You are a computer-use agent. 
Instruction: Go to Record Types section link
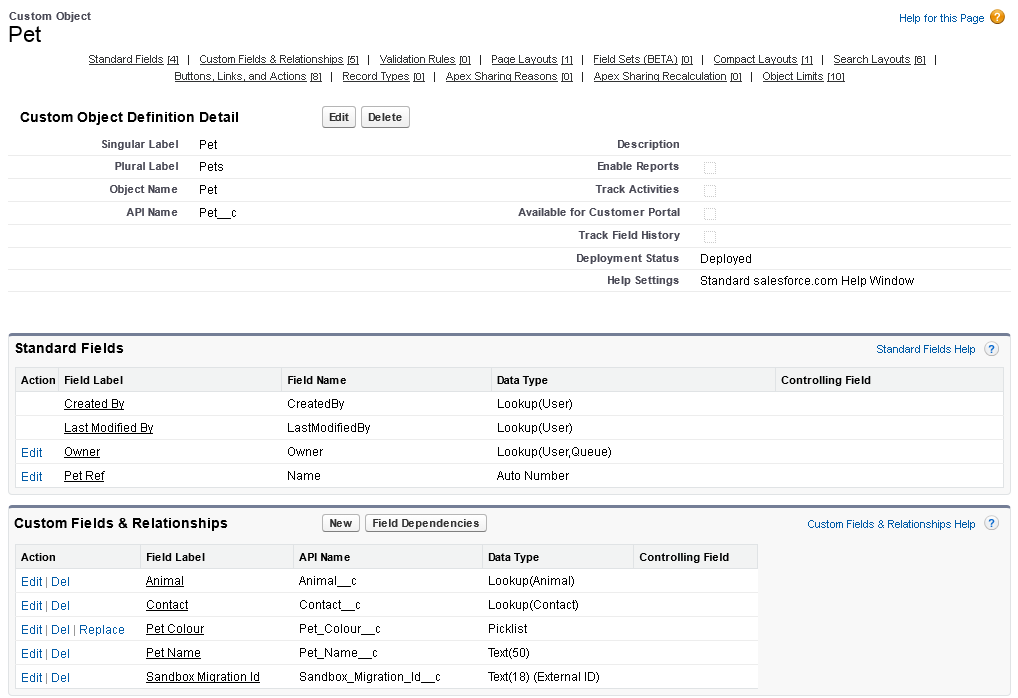coord(375,77)
